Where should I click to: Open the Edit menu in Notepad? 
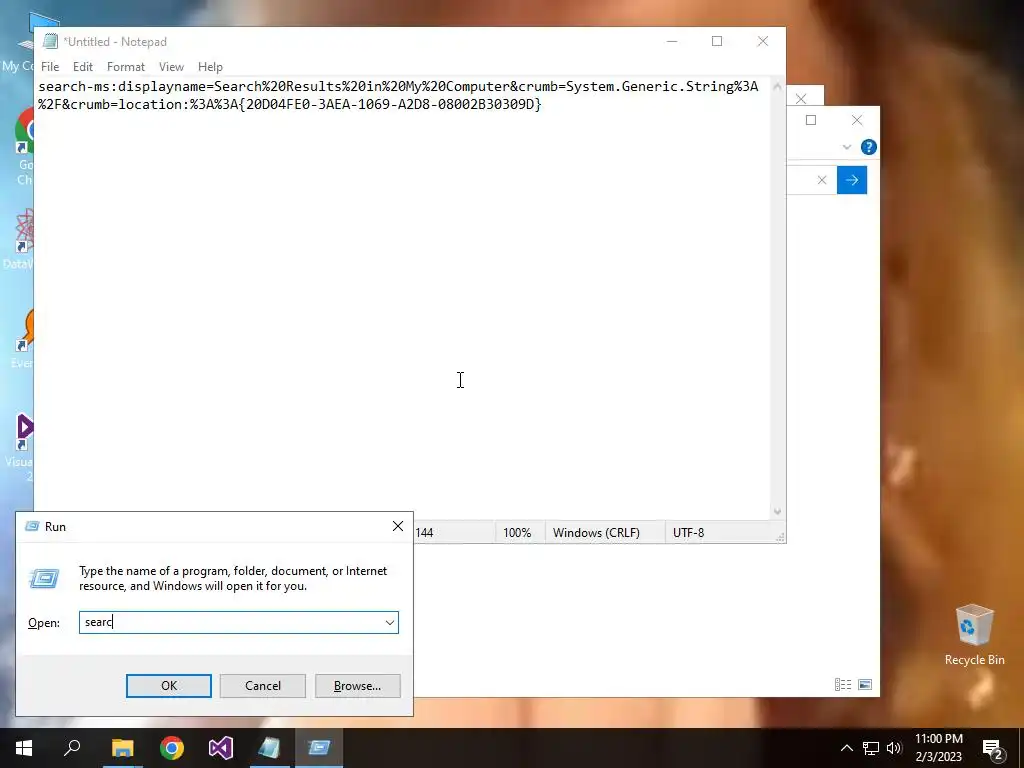tap(82, 67)
